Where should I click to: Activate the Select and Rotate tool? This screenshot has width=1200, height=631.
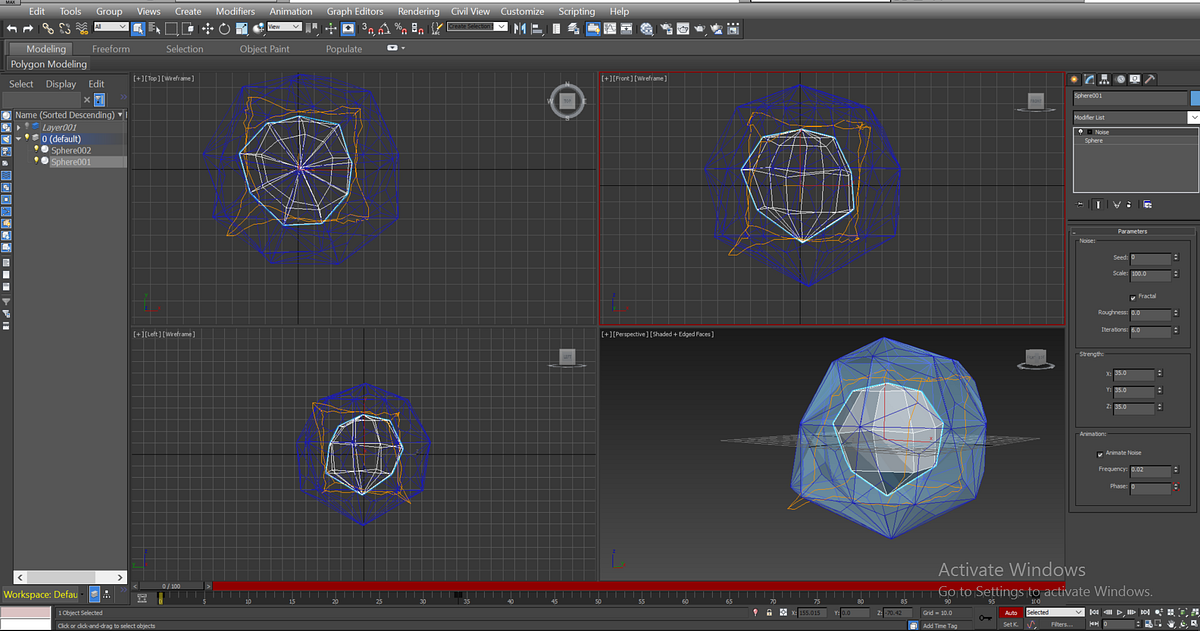point(222,28)
